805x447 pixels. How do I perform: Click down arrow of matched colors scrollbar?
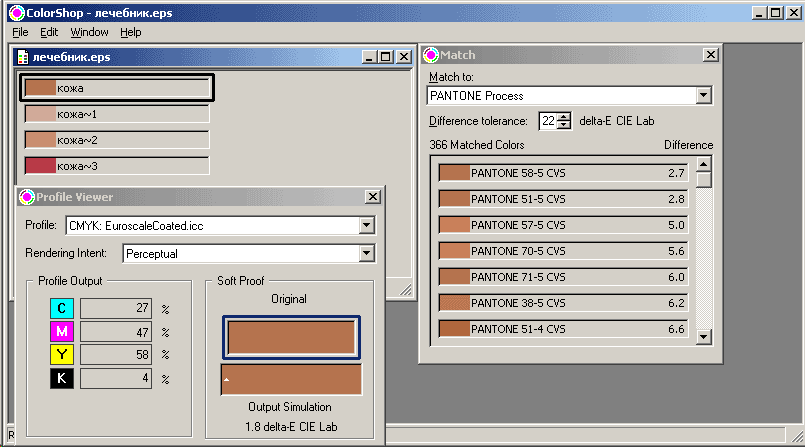pyautogui.click(x=703, y=337)
